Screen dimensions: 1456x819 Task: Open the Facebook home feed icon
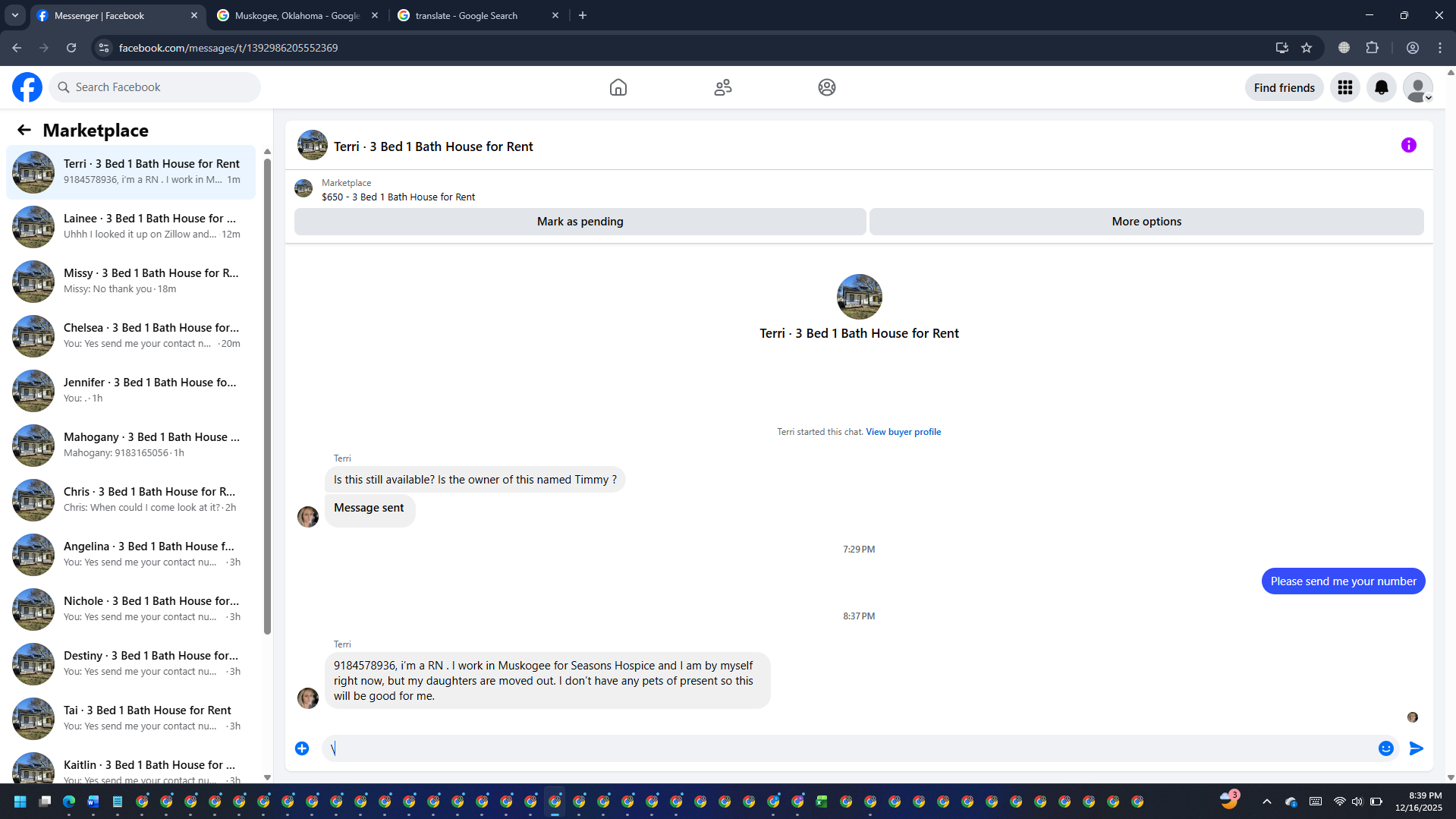point(618,87)
